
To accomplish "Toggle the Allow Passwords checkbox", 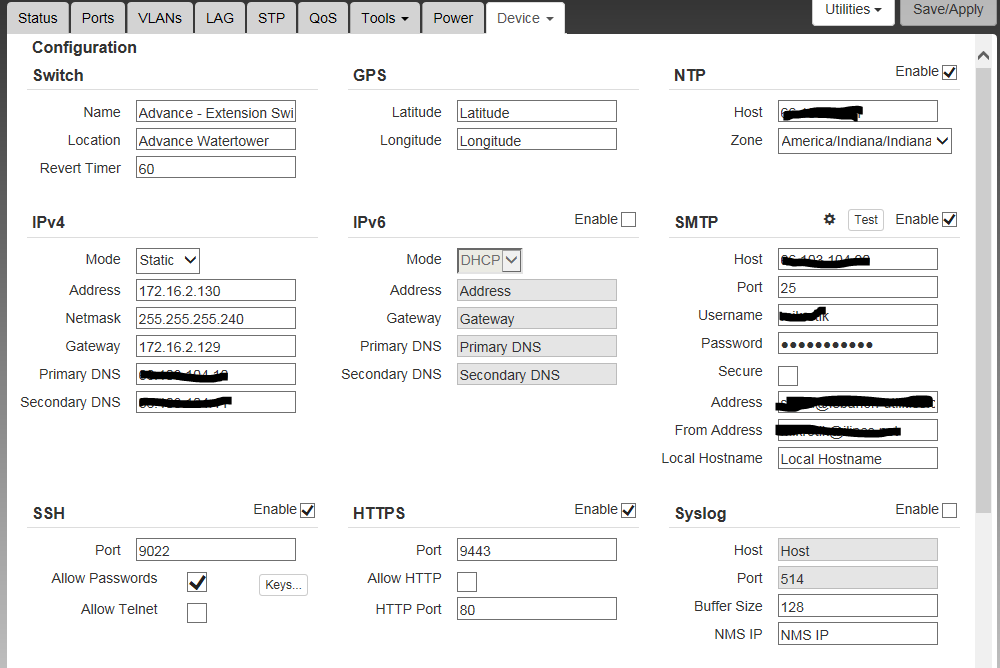I will tap(197, 582).
